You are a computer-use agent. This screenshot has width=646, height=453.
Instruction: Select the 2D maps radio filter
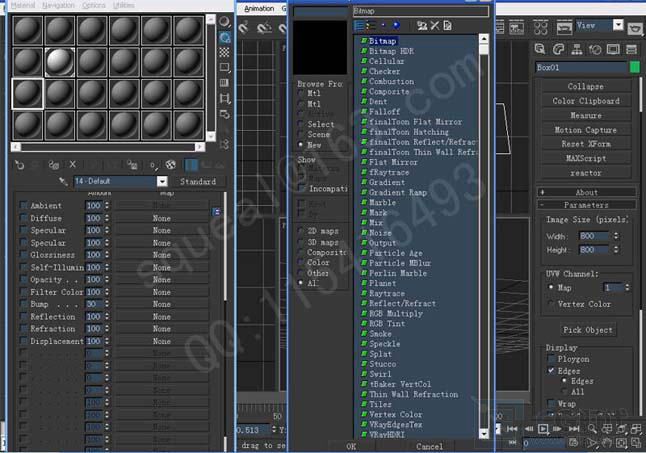[x=301, y=231]
